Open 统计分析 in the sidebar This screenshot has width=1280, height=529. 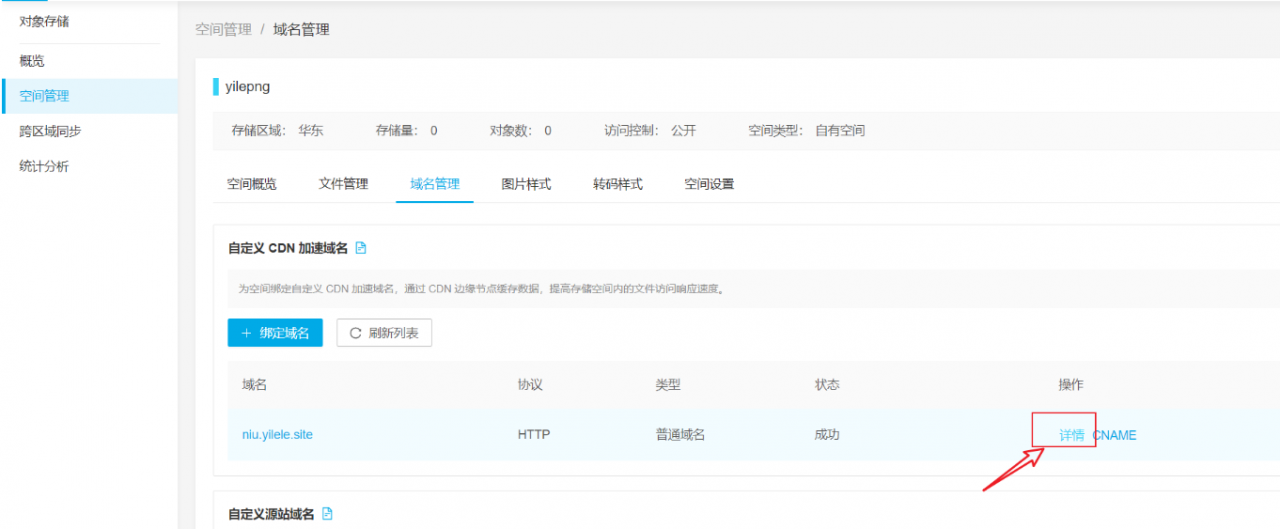(45, 166)
